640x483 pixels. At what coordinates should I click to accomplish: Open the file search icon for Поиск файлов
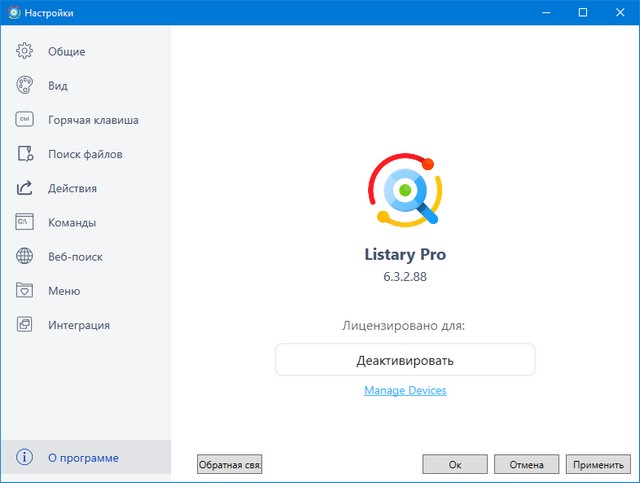[x=25, y=154]
